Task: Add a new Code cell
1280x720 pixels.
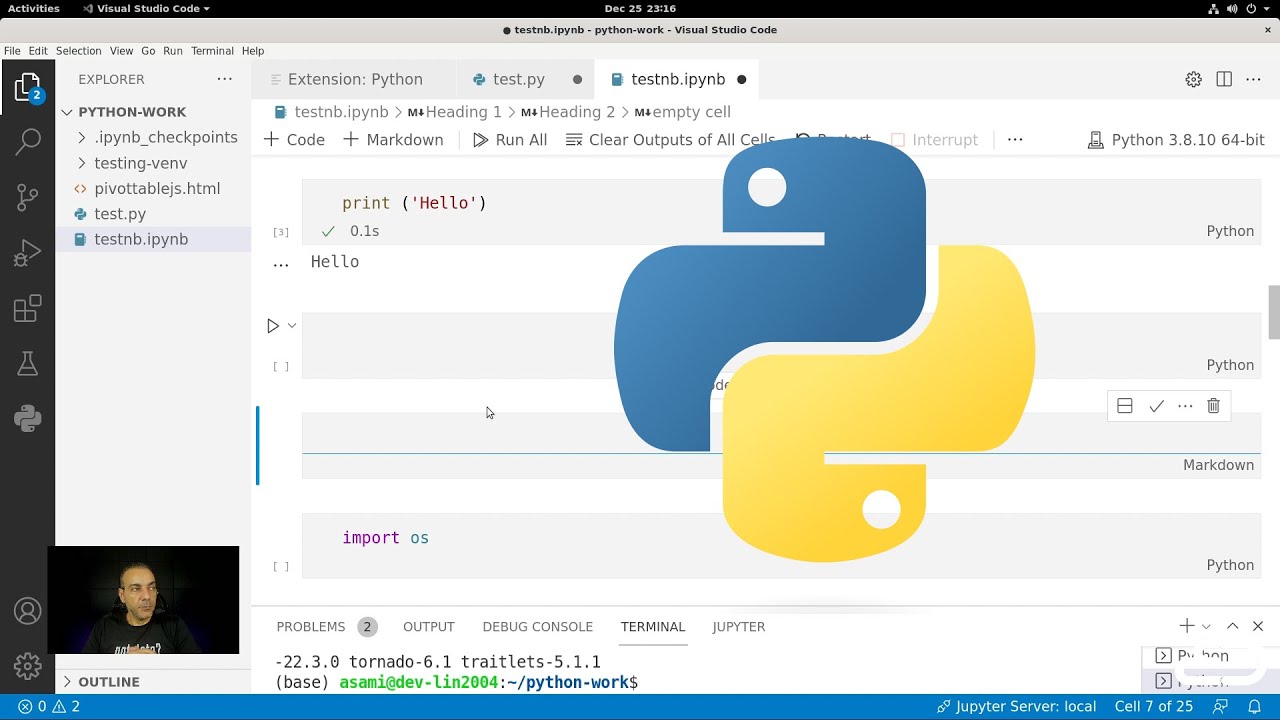Action: point(294,140)
